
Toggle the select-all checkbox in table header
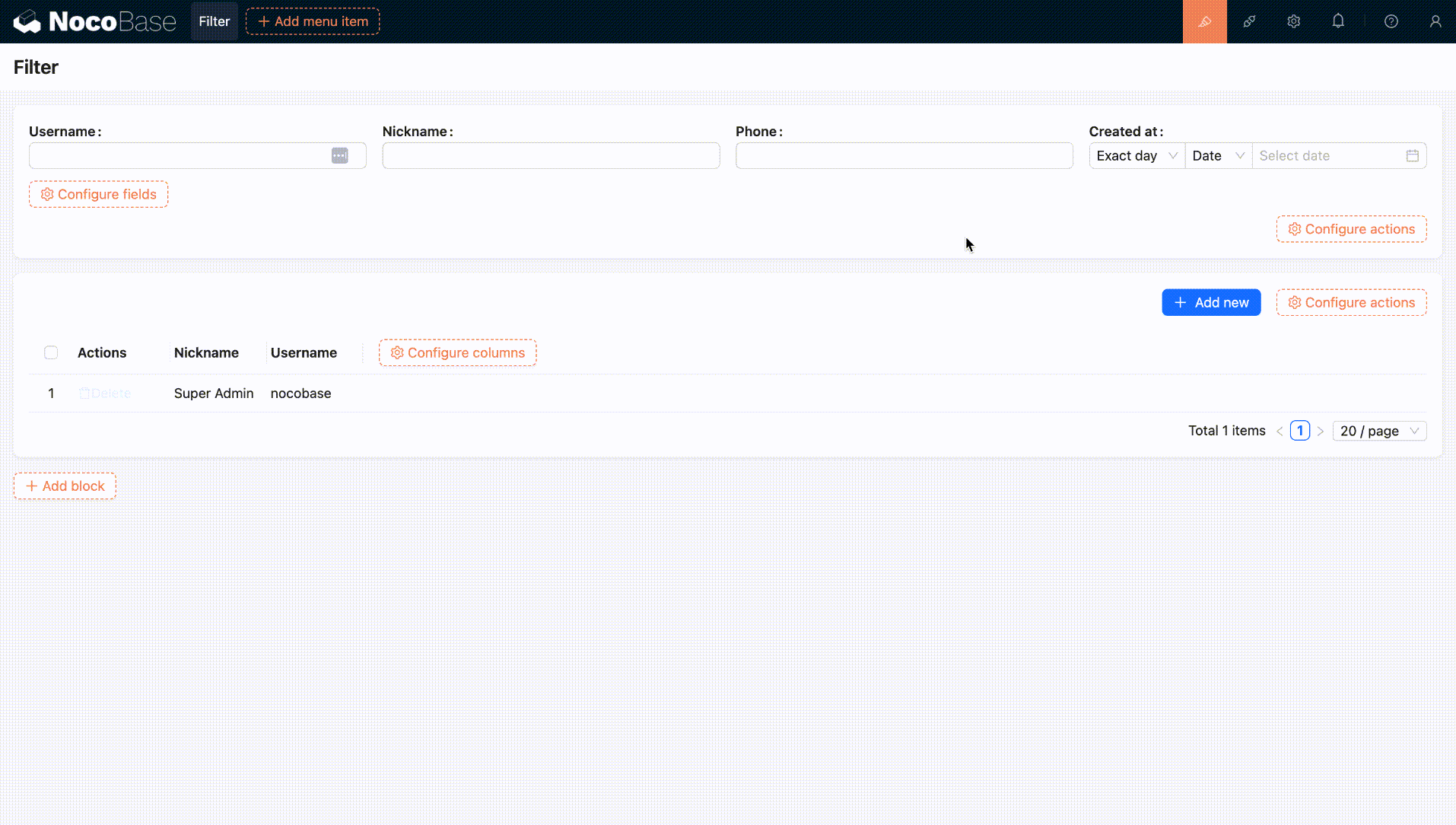point(50,352)
